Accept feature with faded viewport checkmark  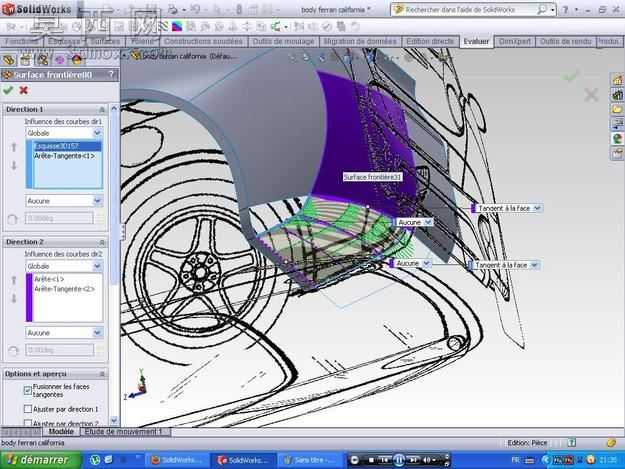[x=570, y=76]
